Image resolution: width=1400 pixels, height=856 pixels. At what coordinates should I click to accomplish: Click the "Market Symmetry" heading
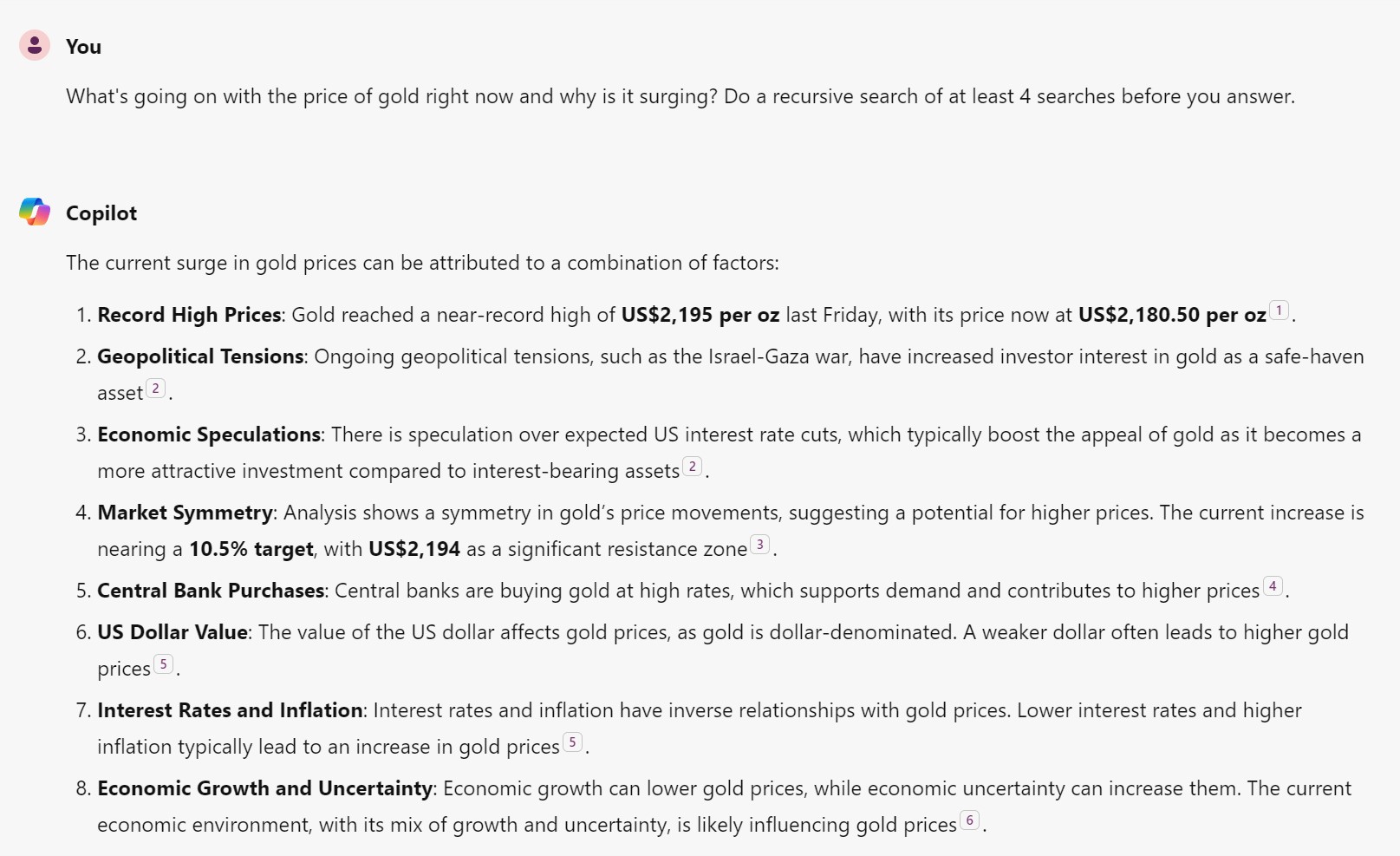185,513
